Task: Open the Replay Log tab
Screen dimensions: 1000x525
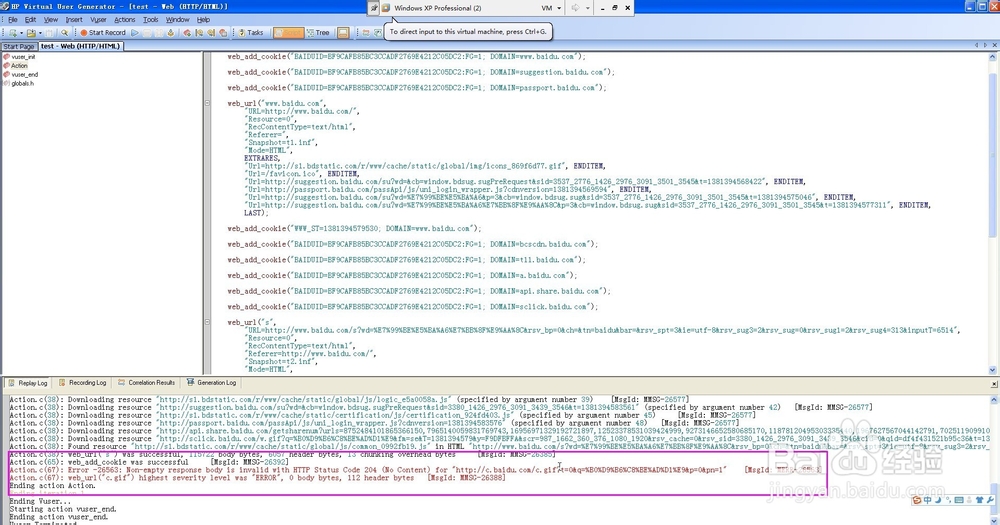Action: coord(27,383)
